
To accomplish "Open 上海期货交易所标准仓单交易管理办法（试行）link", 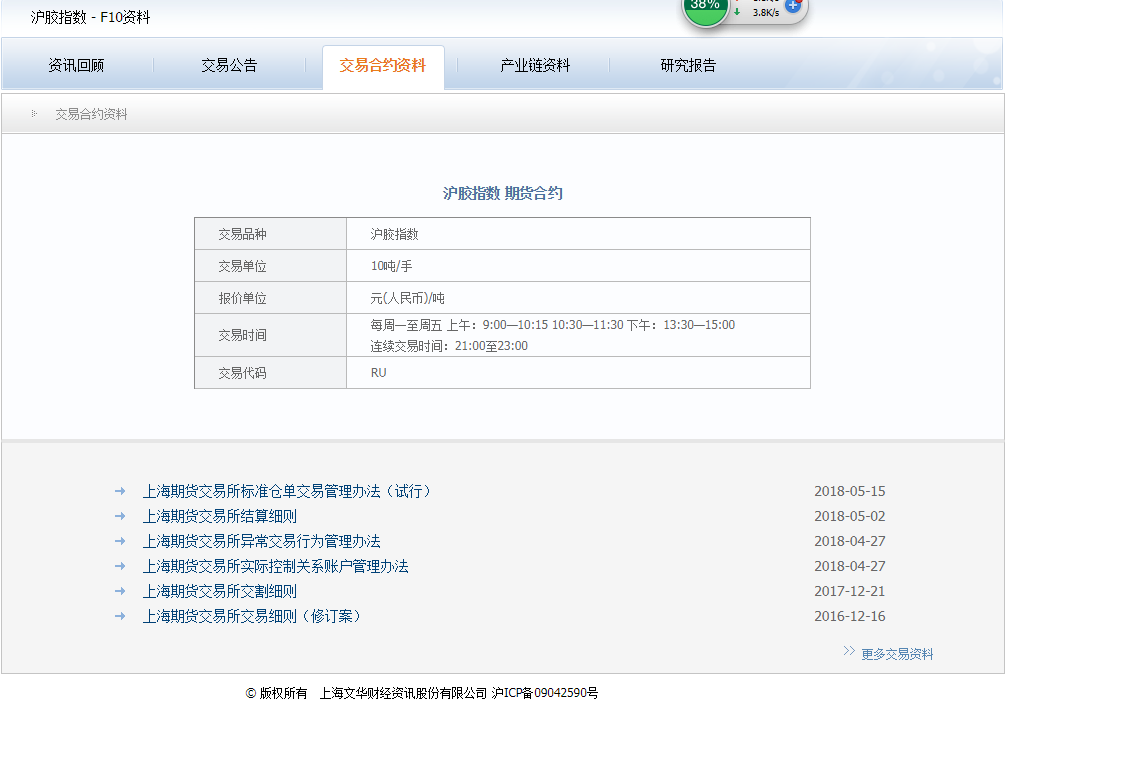I will (x=287, y=491).
